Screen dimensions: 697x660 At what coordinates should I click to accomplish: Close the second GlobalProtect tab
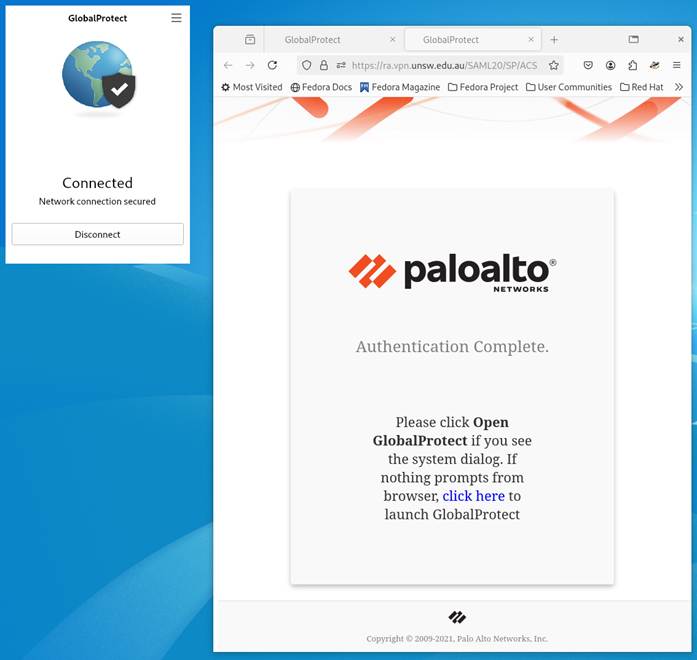tap(531, 40)
